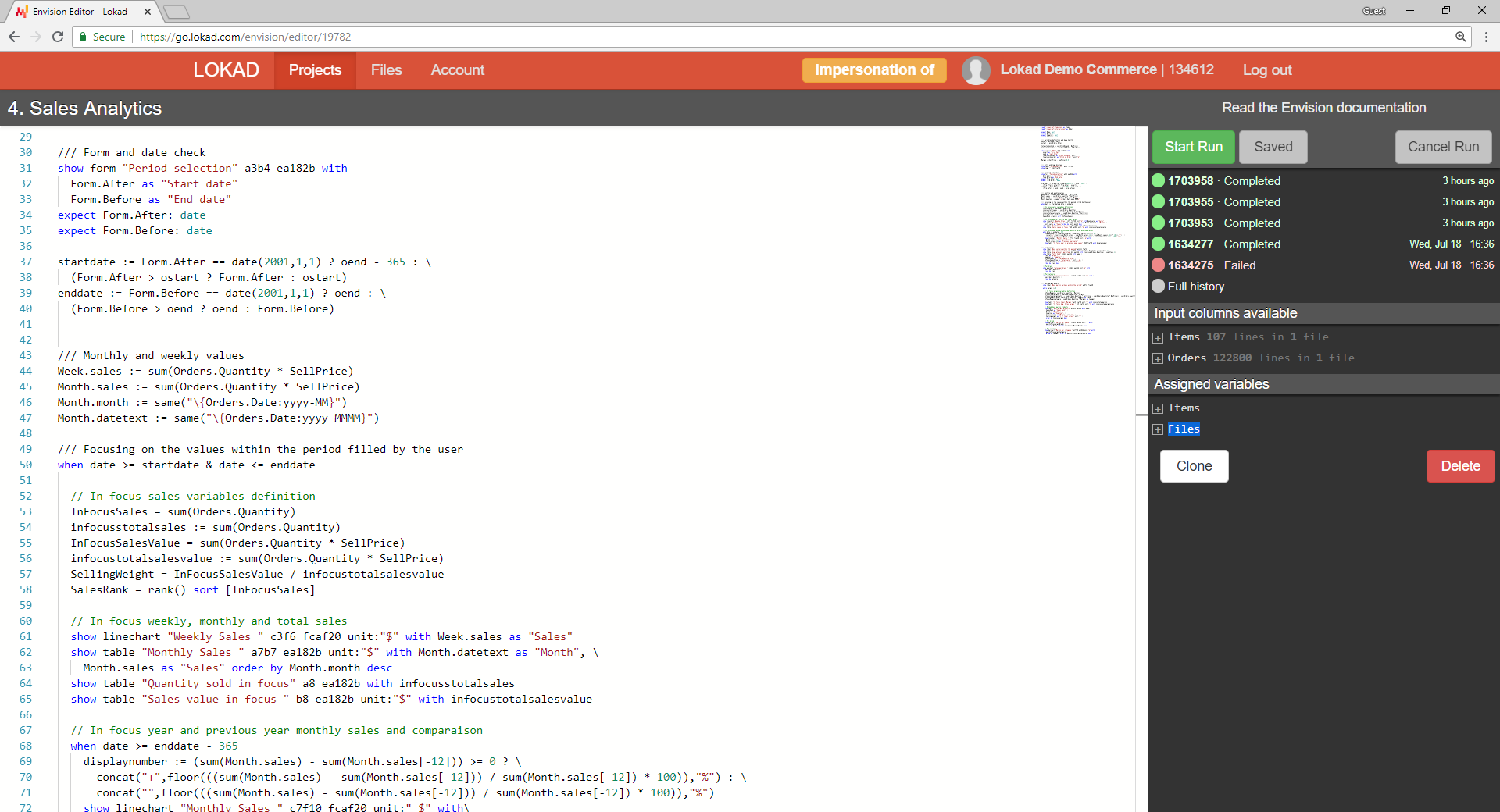Click the magnifier zoom icon in the address bar
The image size is (1500, 812).
1462,37
